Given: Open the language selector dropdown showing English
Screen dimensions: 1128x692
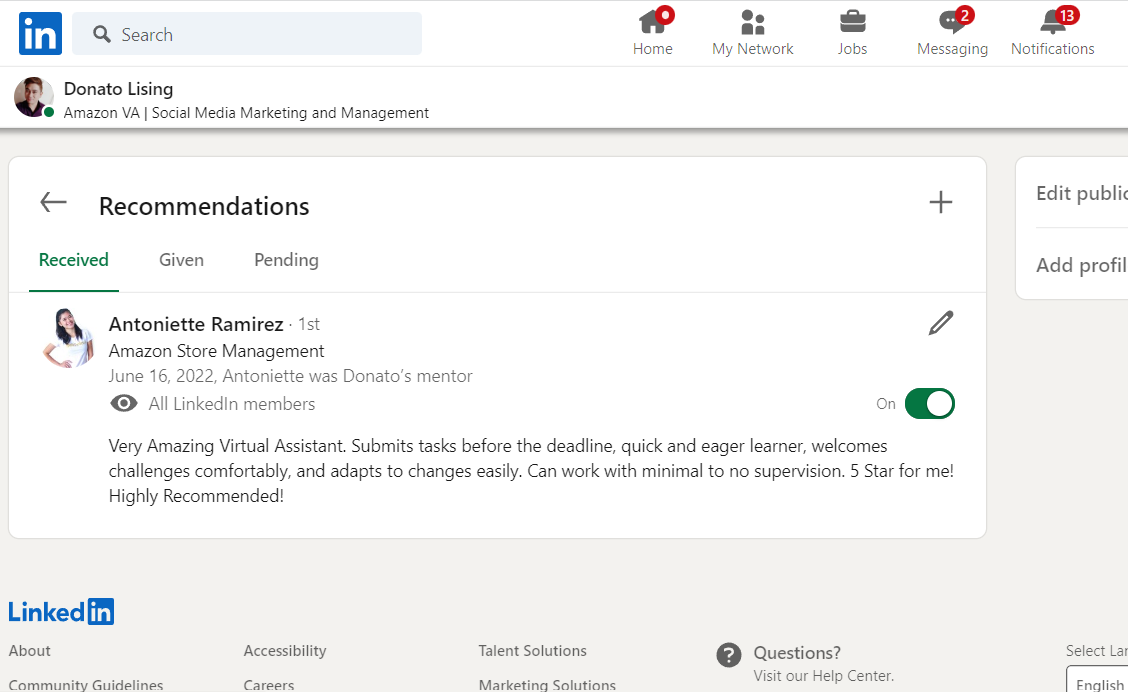Looking at the screenshot, I should 1098,680.
